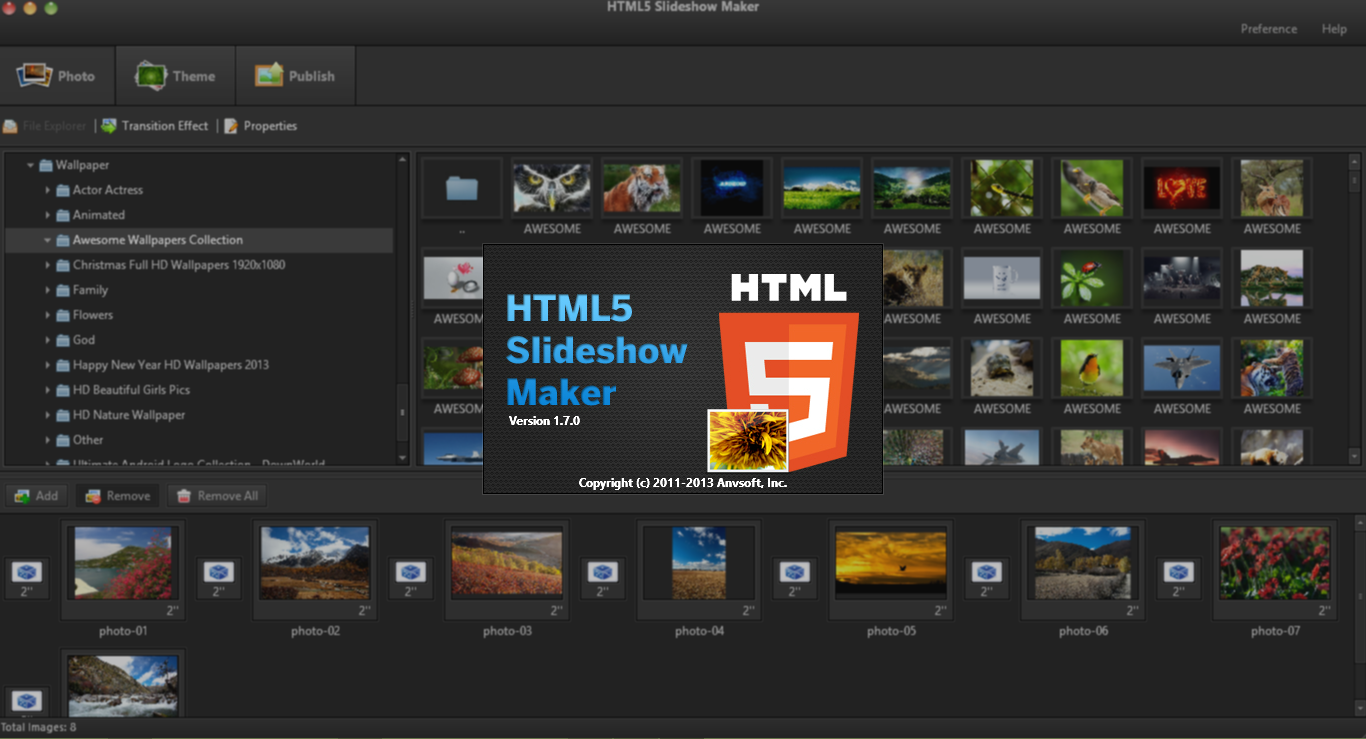Viewport: 1366px width, 739px height.
Task: Click the Theme tab picture icon
Action: (x=151, y=75)
